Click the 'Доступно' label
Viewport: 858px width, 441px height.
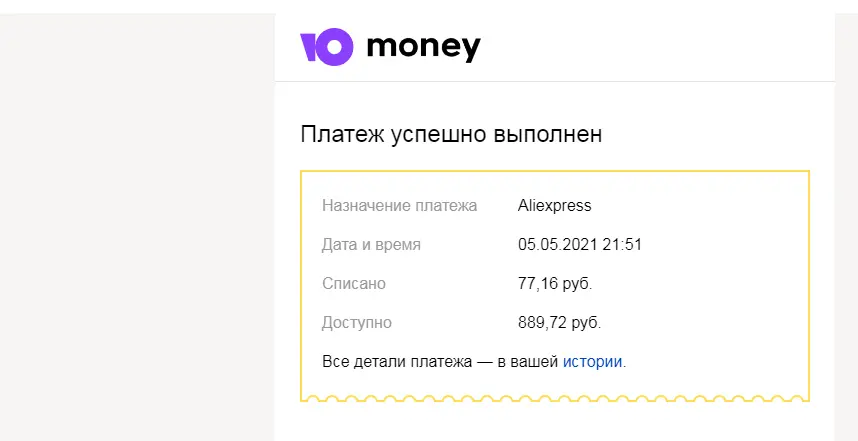[x=357, y=323]
